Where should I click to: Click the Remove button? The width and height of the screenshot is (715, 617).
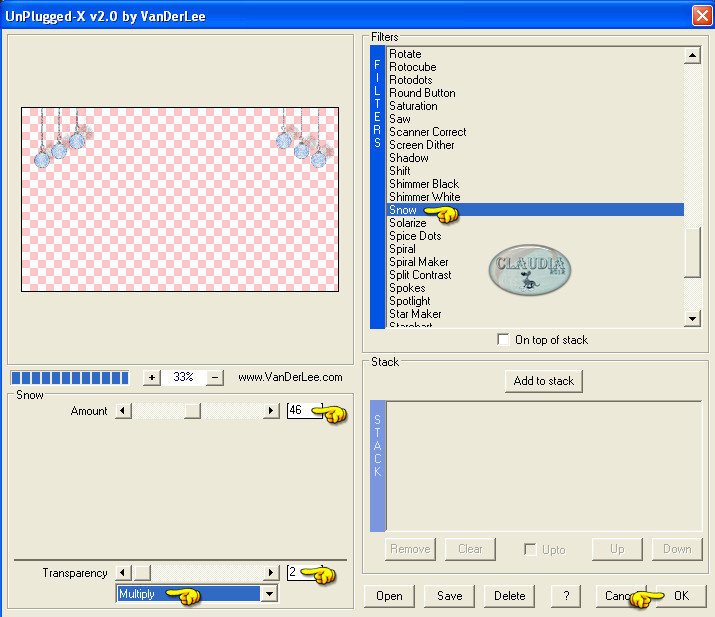[410, 549]
